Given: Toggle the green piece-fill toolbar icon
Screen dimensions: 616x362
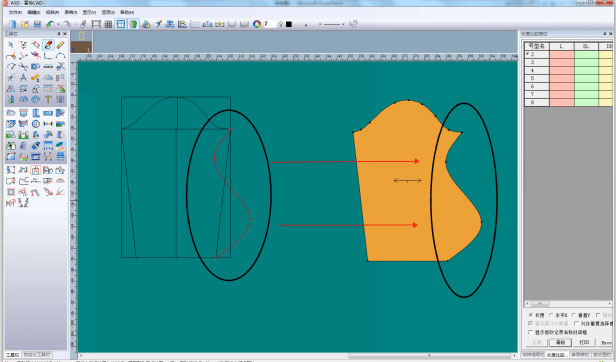Looking at the screenshot, I should point(133,24).
